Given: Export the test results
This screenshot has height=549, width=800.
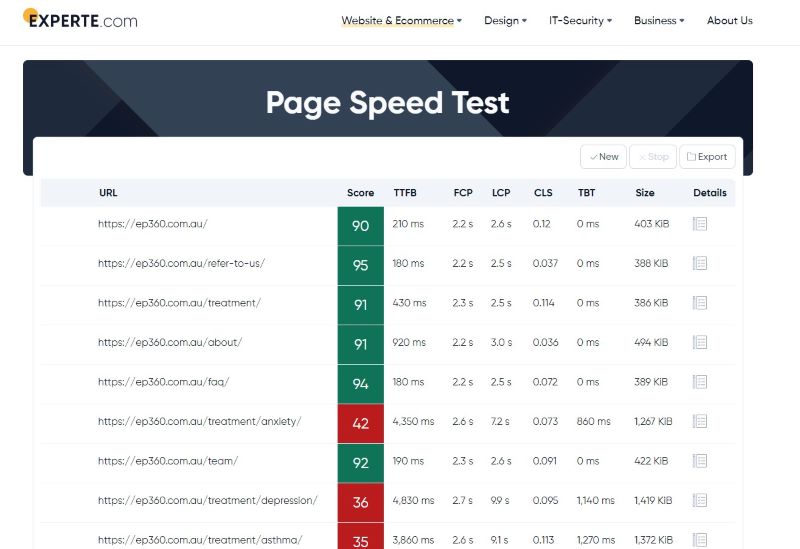Looking at the screenshot, I should tap(707, 157).
